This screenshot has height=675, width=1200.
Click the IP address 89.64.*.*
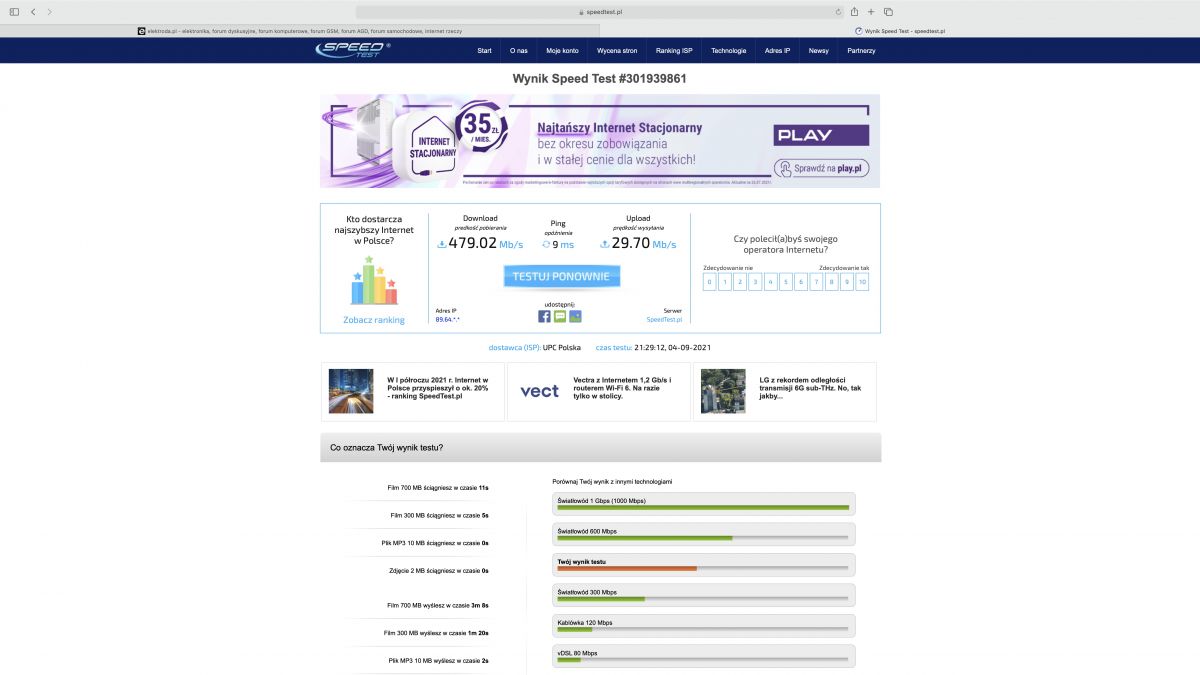tap(447, 319)
